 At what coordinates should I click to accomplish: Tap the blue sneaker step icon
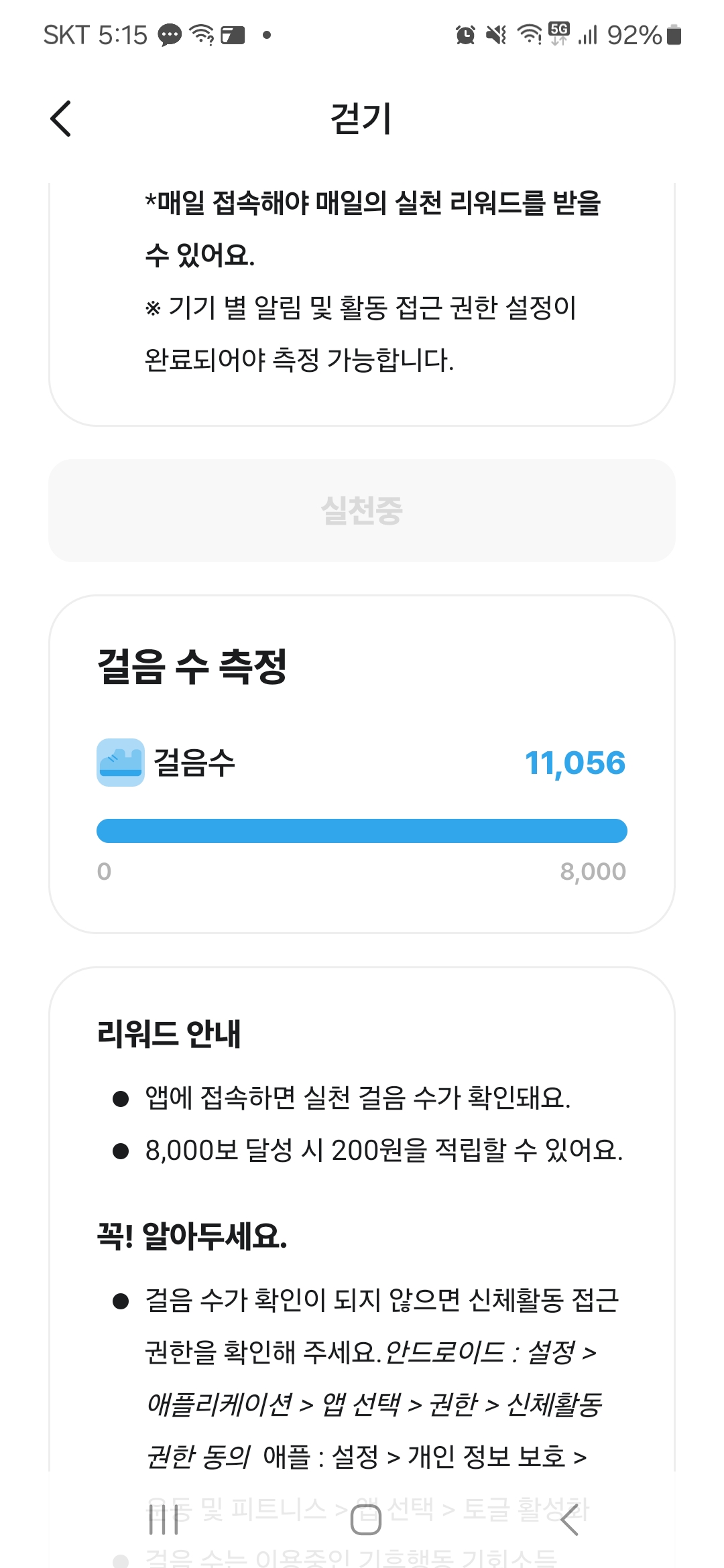[121, 763]
